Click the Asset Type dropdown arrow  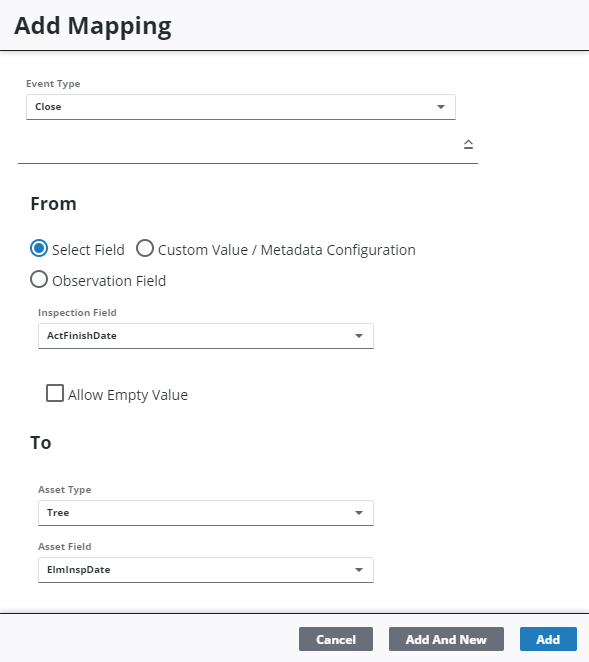pos(359,513)
